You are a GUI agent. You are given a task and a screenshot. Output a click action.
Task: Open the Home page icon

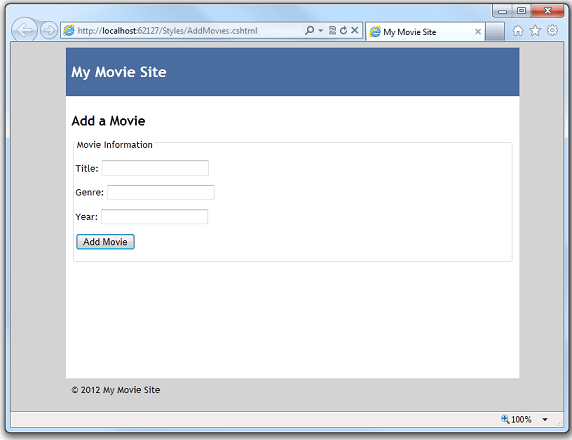click(x=518, y=31)
